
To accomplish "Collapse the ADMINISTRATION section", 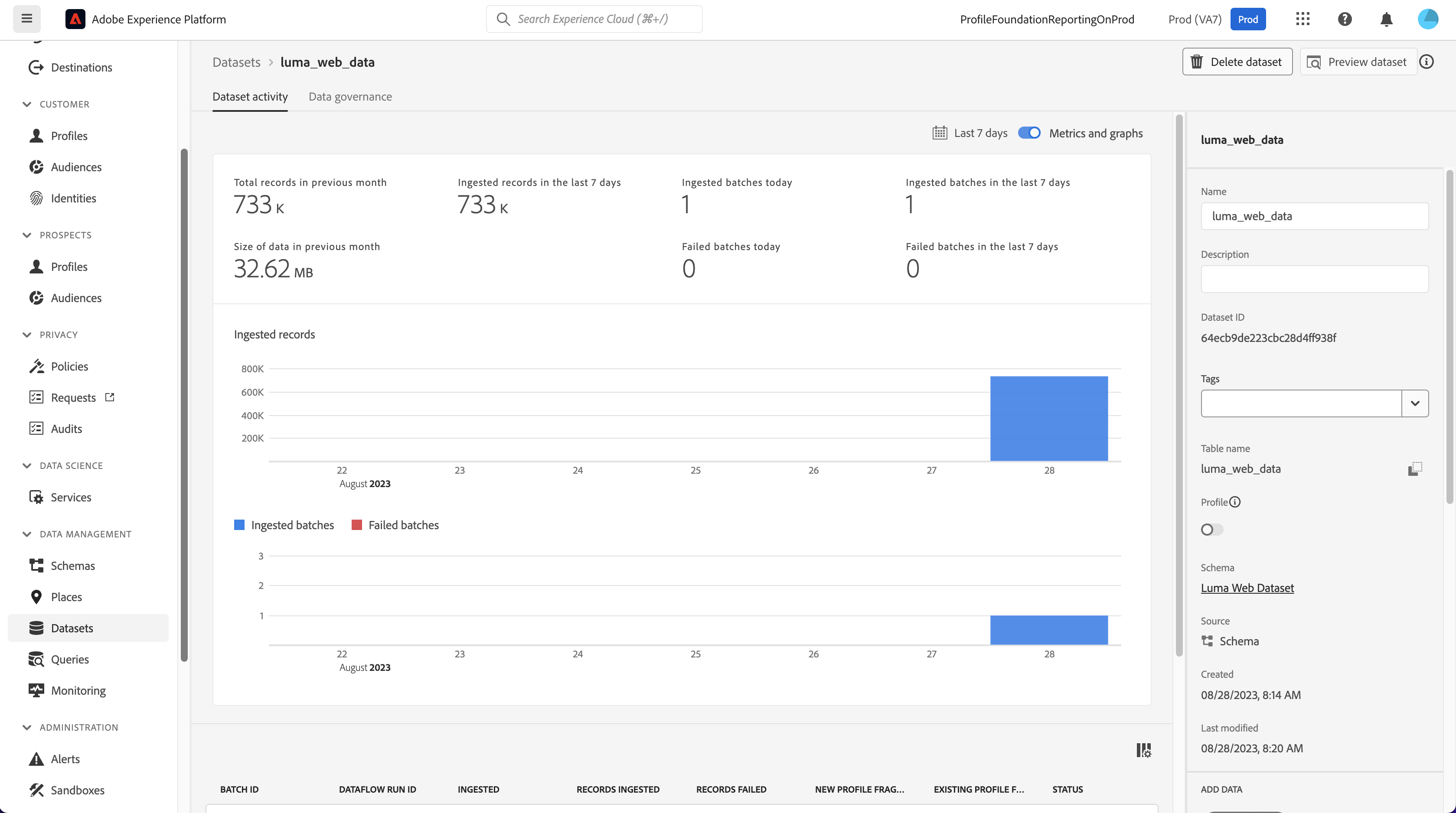I will [x=26, y=727].
